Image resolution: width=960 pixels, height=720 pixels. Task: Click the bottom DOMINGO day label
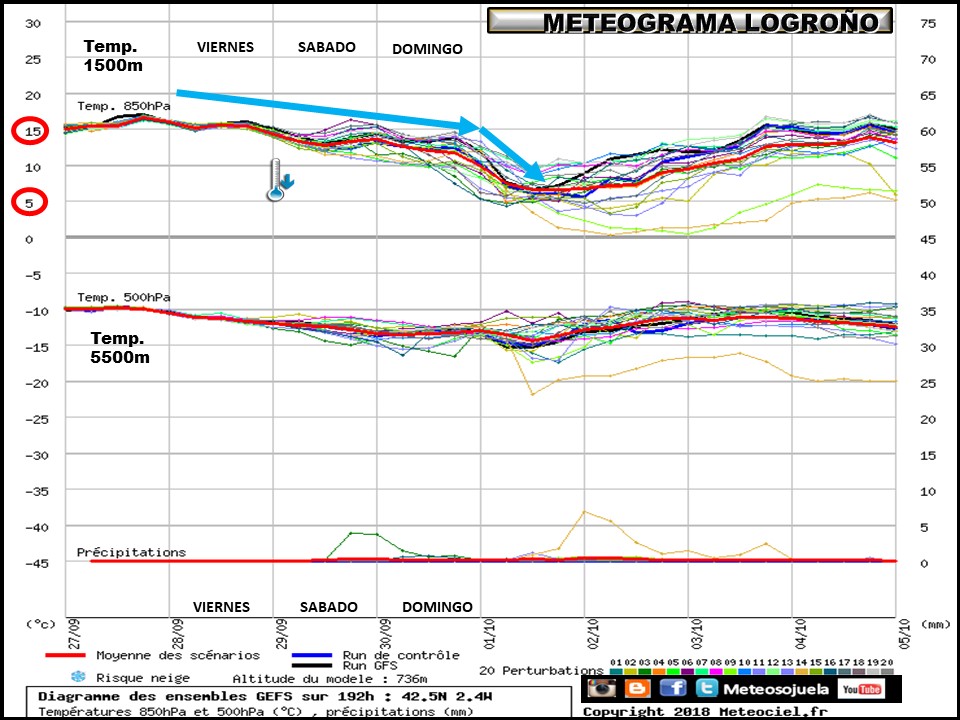(437, 607)
